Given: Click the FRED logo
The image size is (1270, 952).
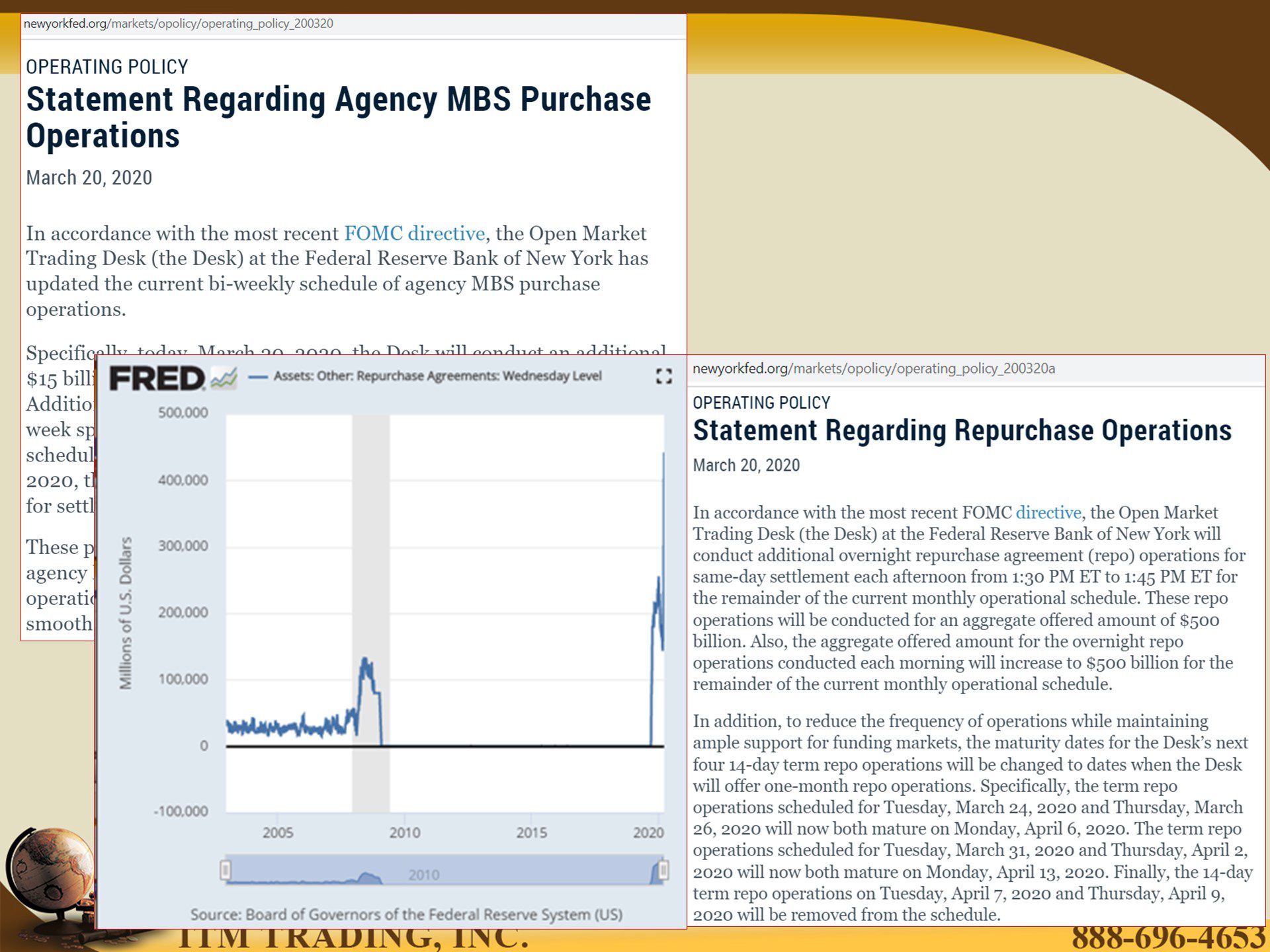Looking at the screenshot, I should click(157, 379).
